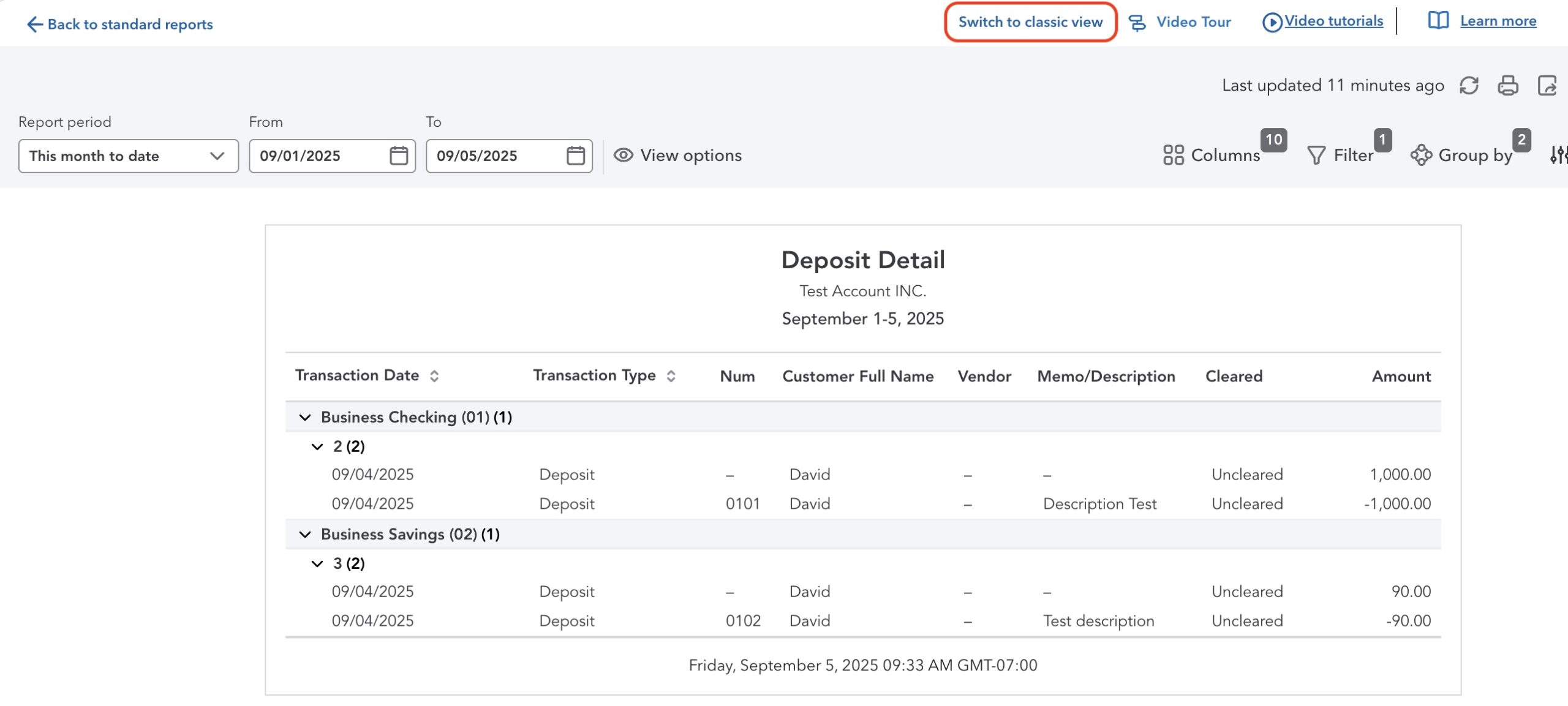Open the Learn more link
Image resolution: width=1568 pixels, height=706 pixels.
(1498, 21)
